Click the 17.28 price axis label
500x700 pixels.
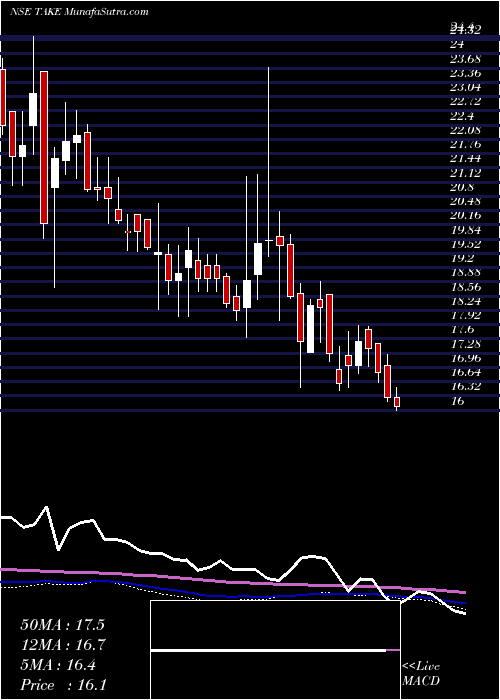point(465,344)
